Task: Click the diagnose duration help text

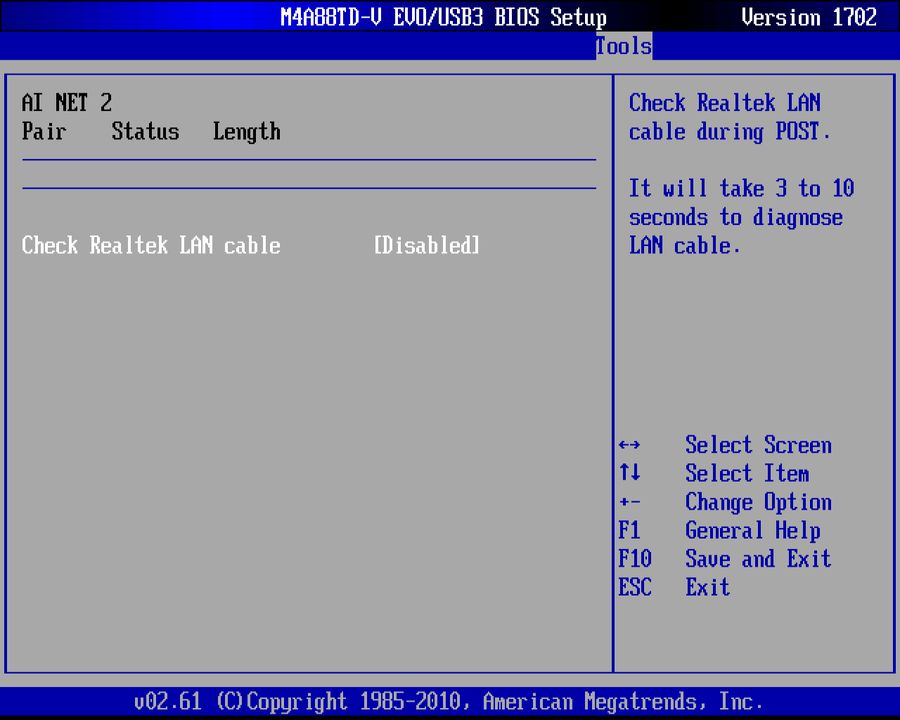Action: click(x=741, y=216)
